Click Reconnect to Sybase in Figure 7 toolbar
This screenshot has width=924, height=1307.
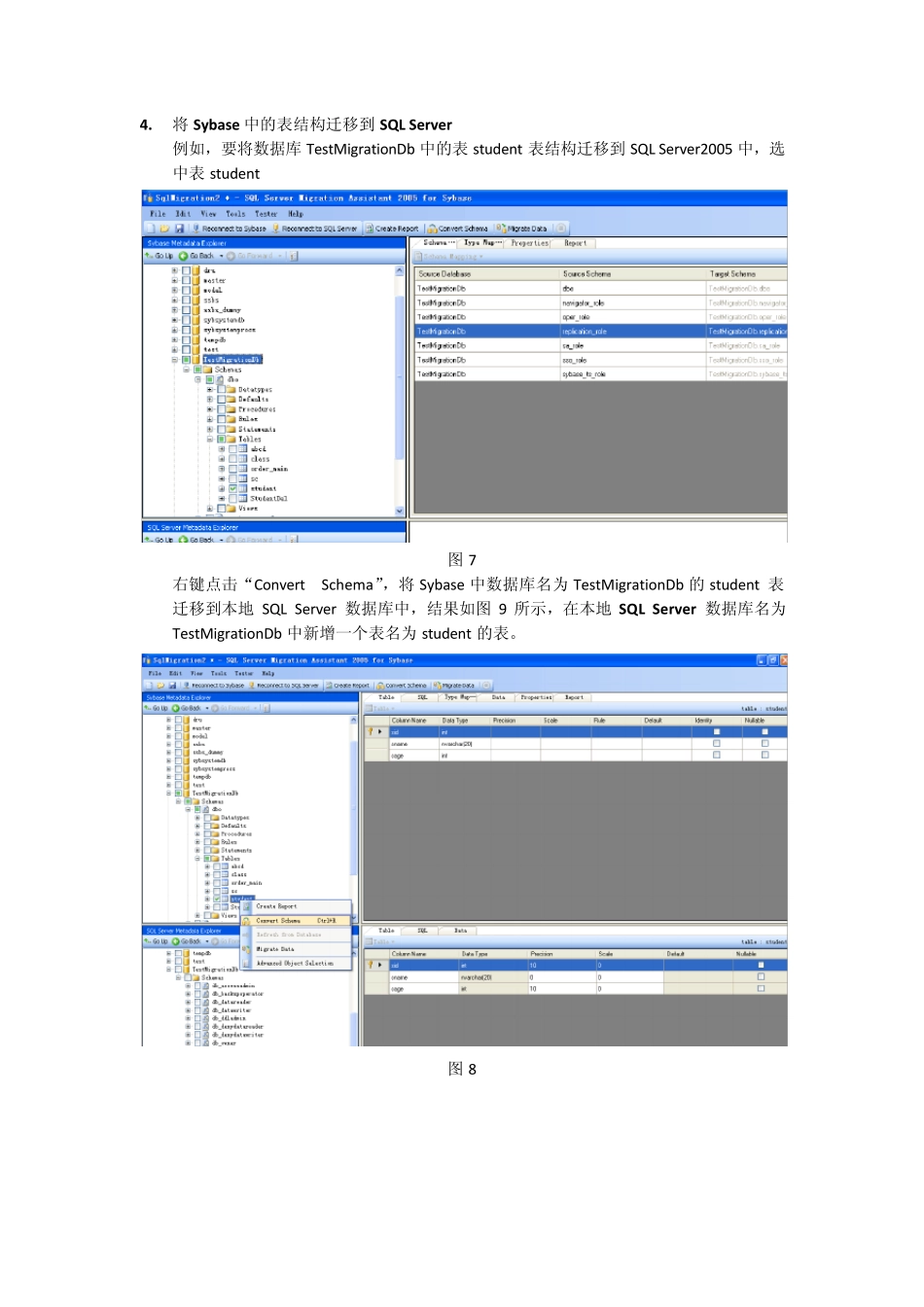[229, 229]
